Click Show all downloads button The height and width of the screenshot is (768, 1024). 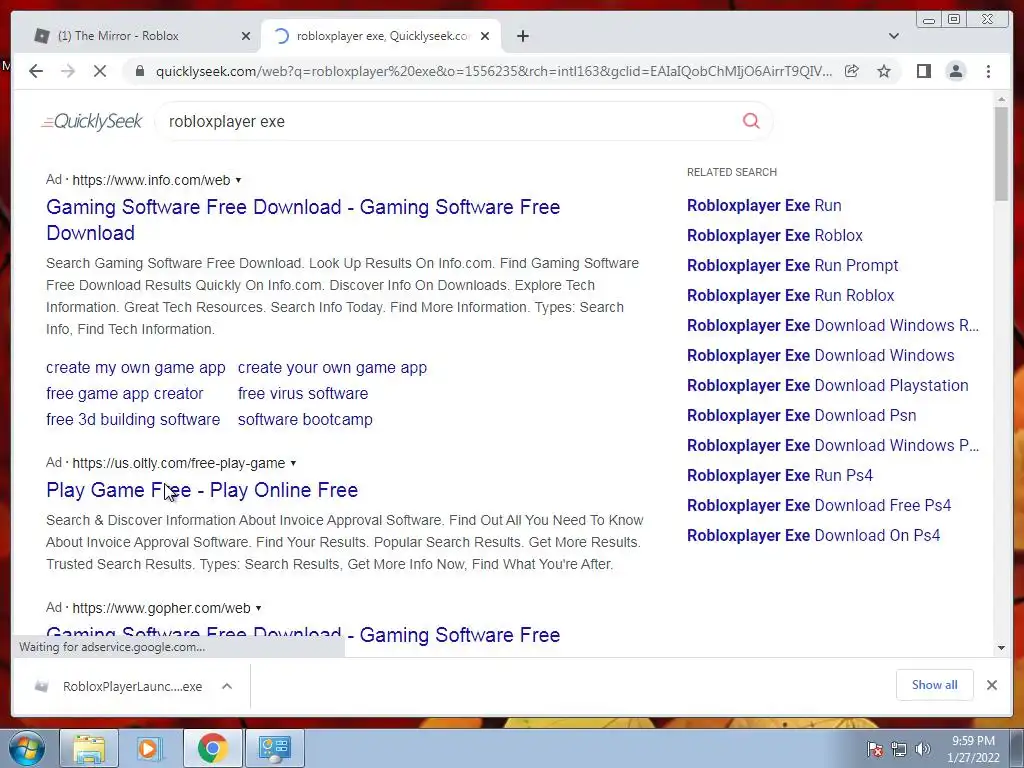coord(935,685)
